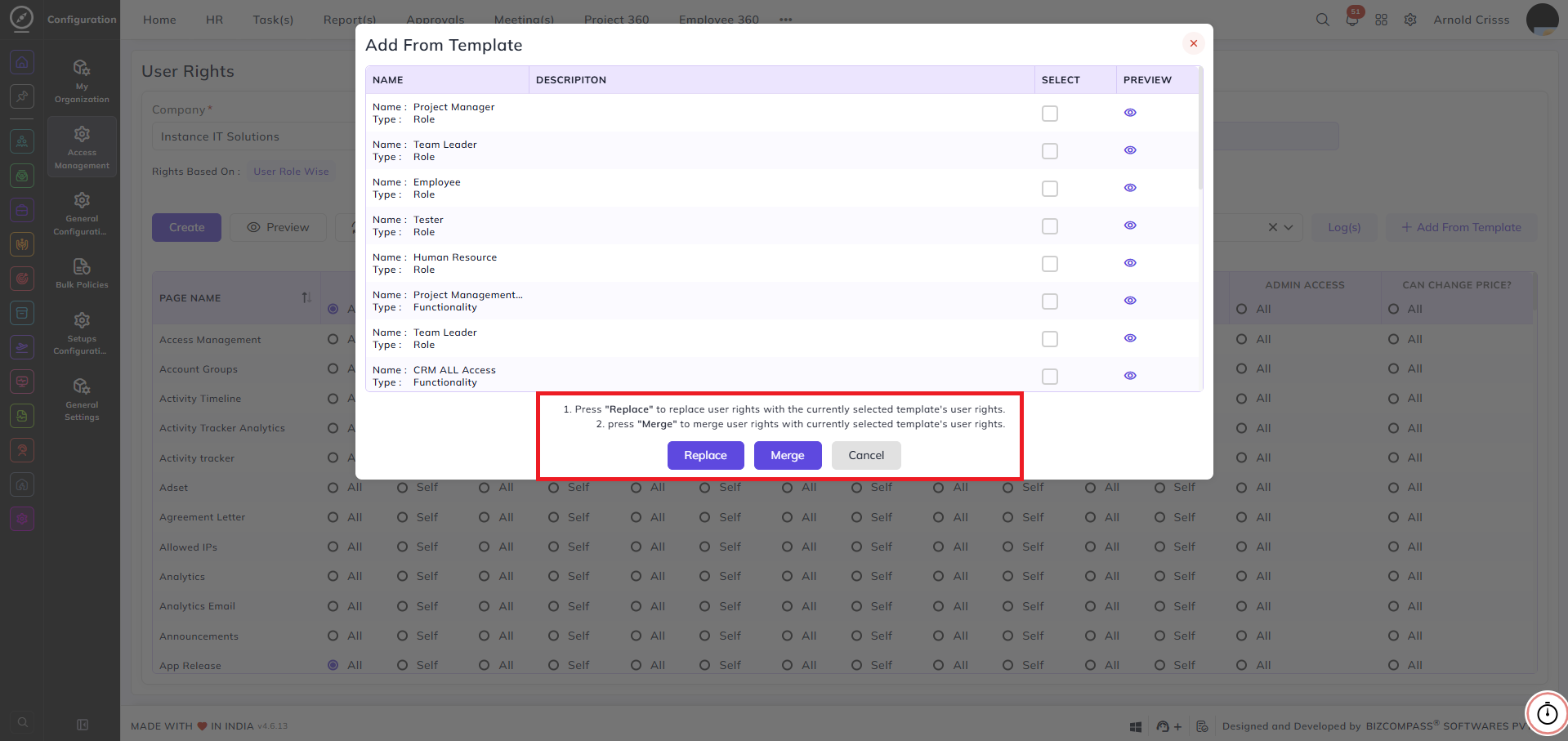Open the HR menu

tap(214, 20)
